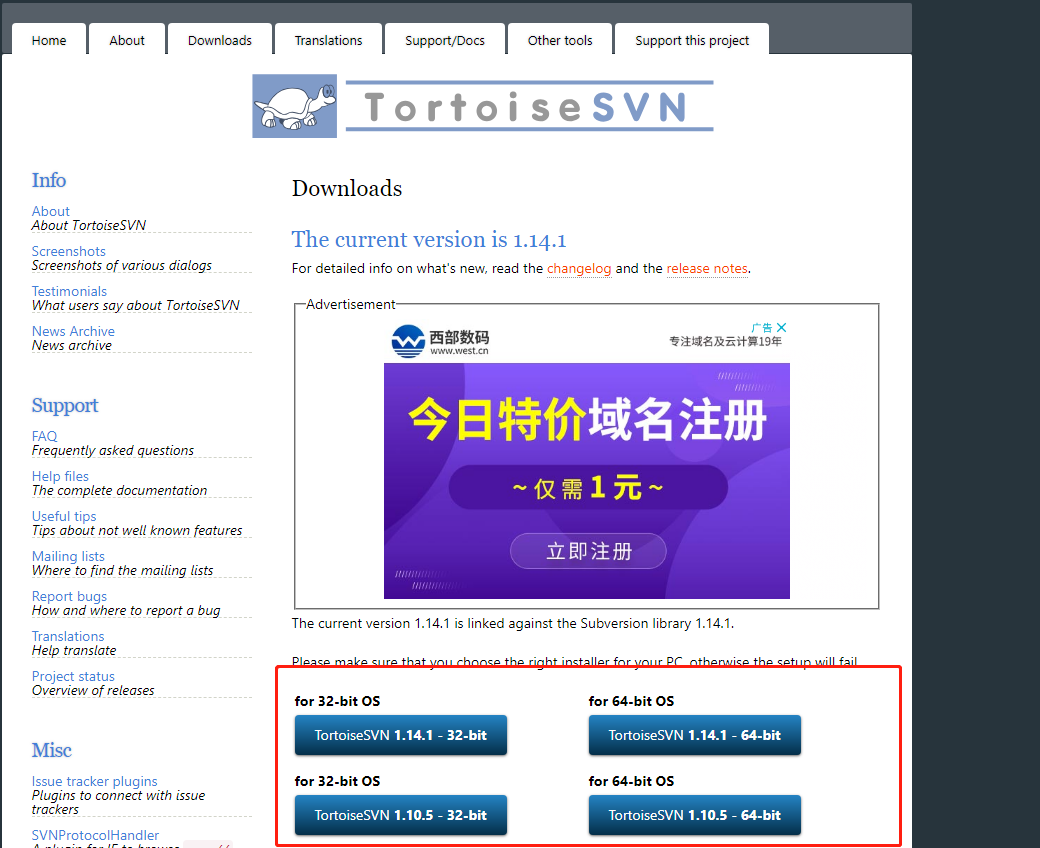
Task: Click 'Frequently asked questions' description text
Action: pyautogui.click(x=113, y=450)
